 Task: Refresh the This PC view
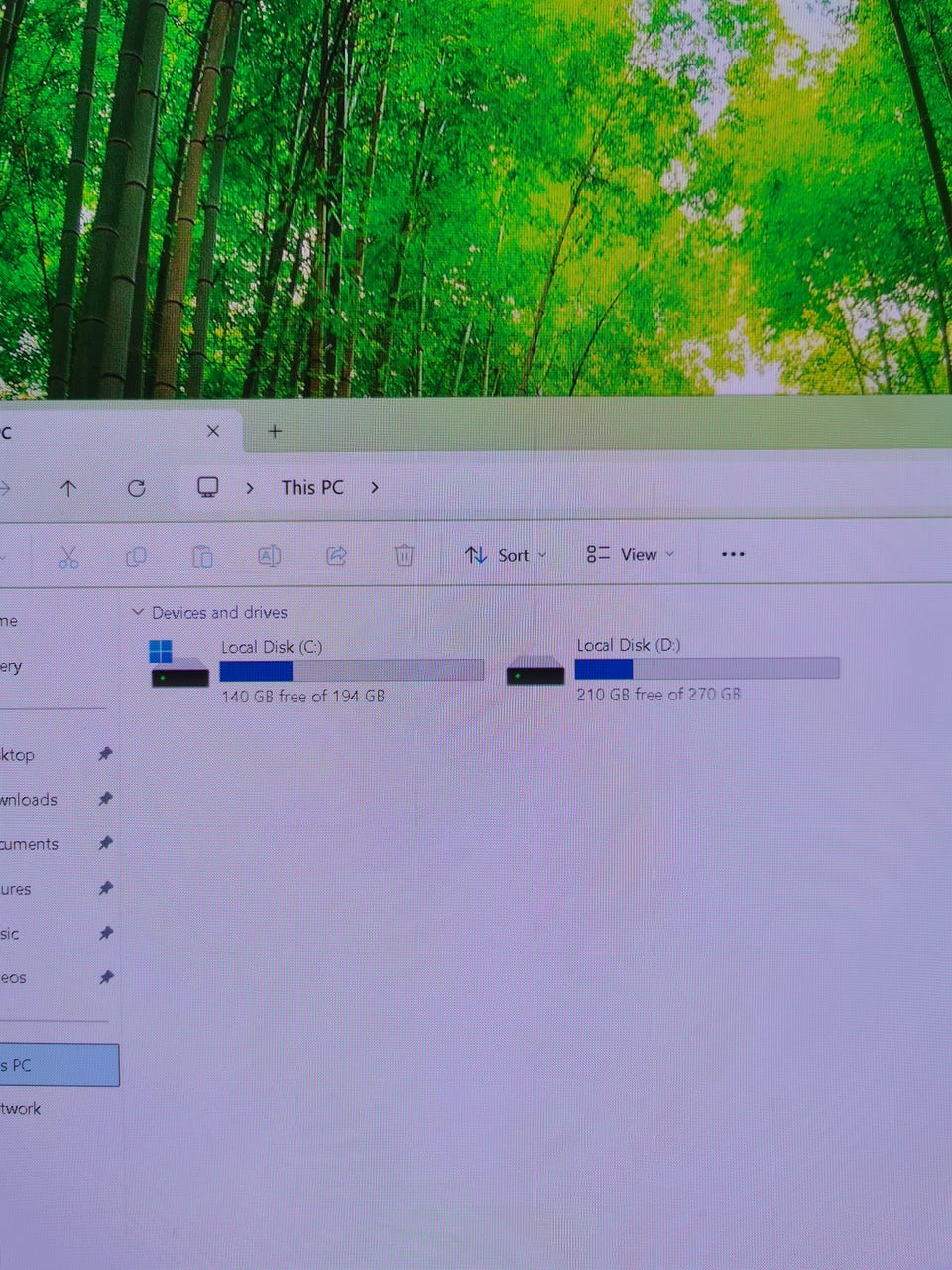click(x=137, y=488)
